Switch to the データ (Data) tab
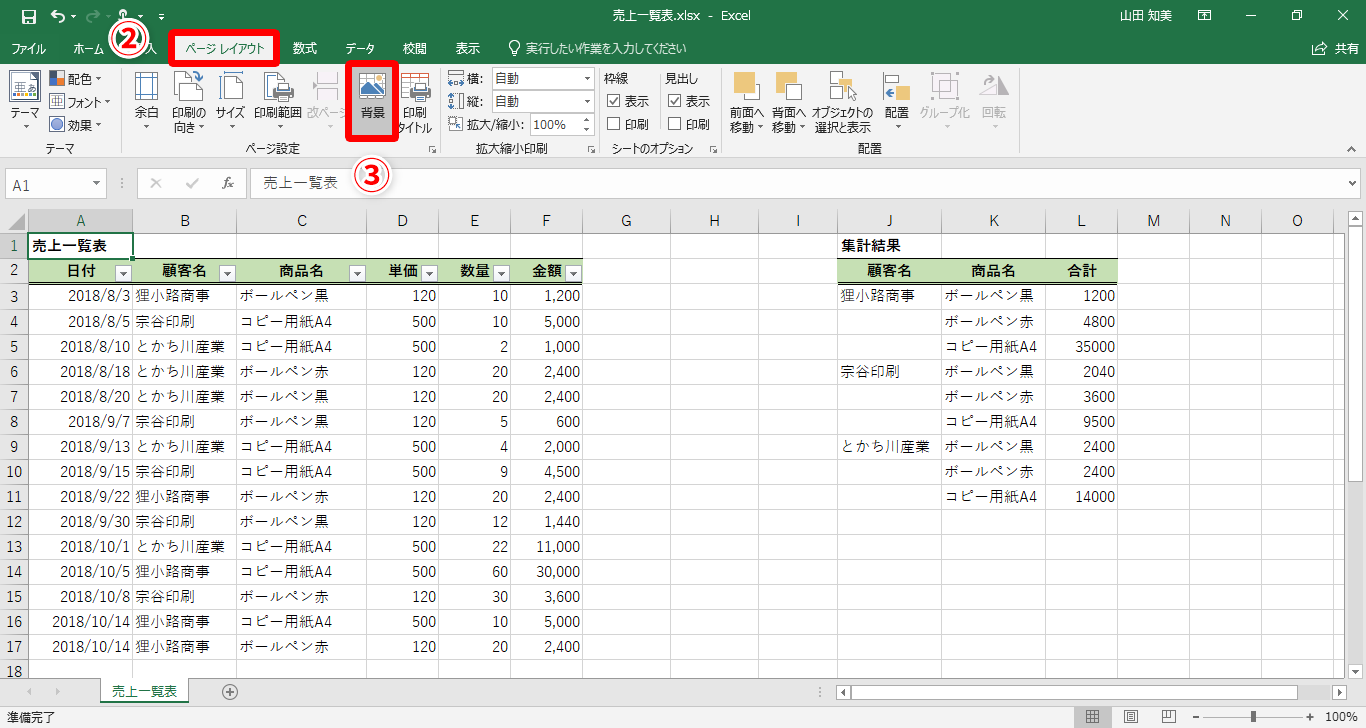This screenshot has width=1366, height=728. [x=360, y=48]
